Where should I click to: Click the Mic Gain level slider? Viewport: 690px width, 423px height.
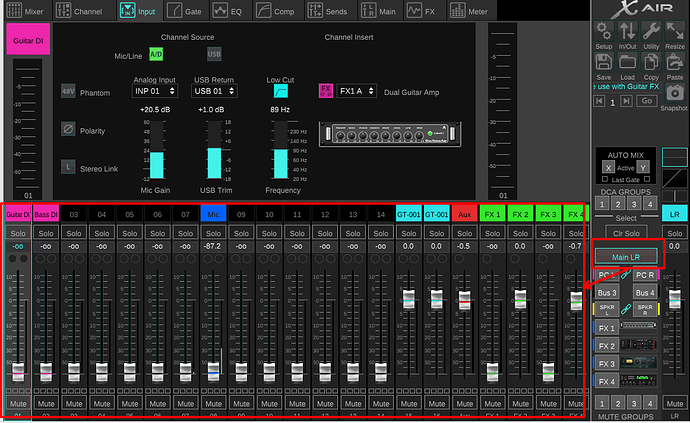click(x=156, y=150)
